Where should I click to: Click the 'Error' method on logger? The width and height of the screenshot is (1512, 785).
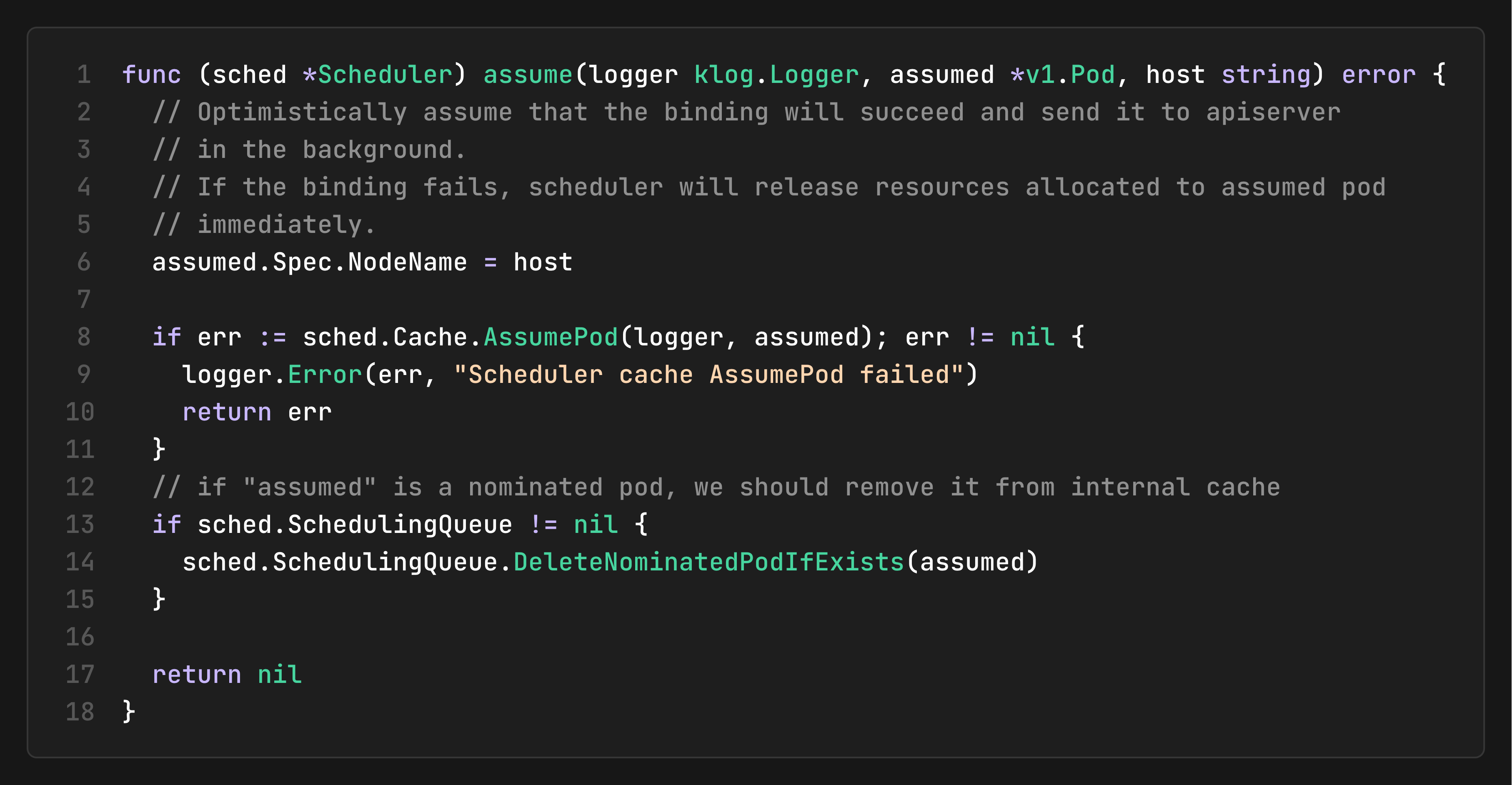325,375
